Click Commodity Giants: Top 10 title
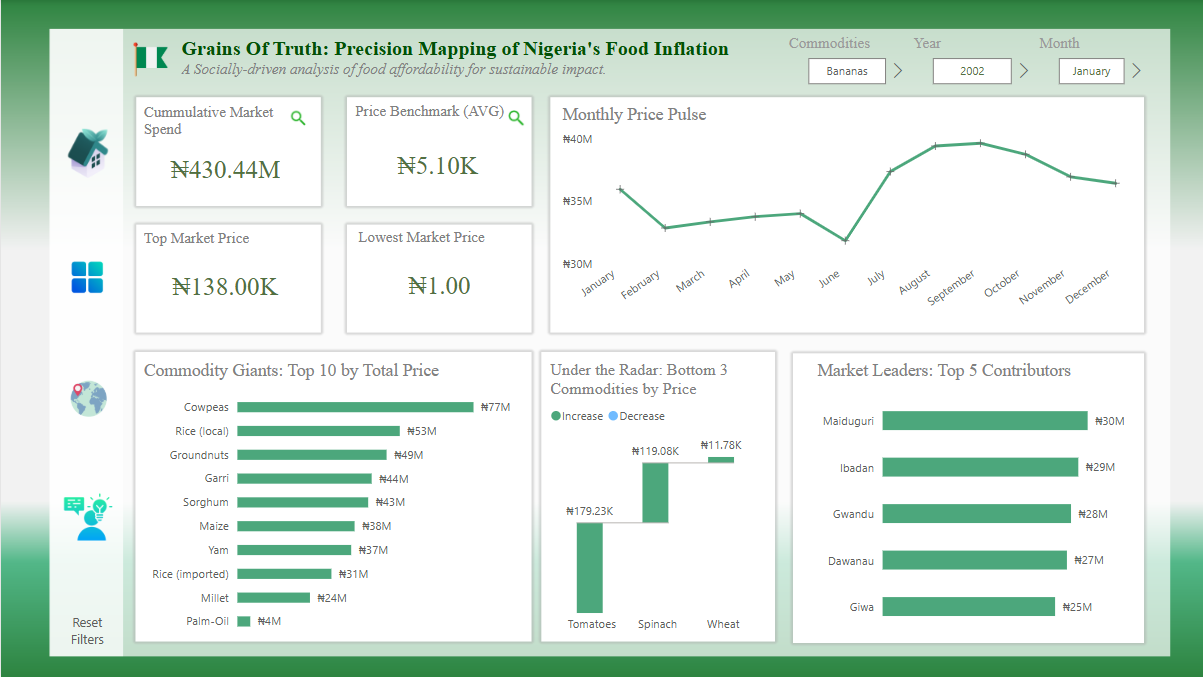1203x677 pixels. [x=291, y=371]
